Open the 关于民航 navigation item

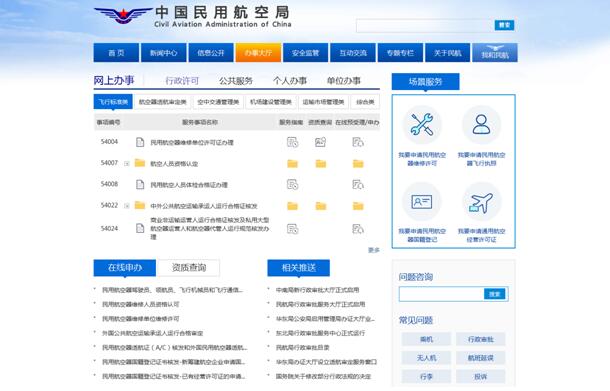pos(447,53)
